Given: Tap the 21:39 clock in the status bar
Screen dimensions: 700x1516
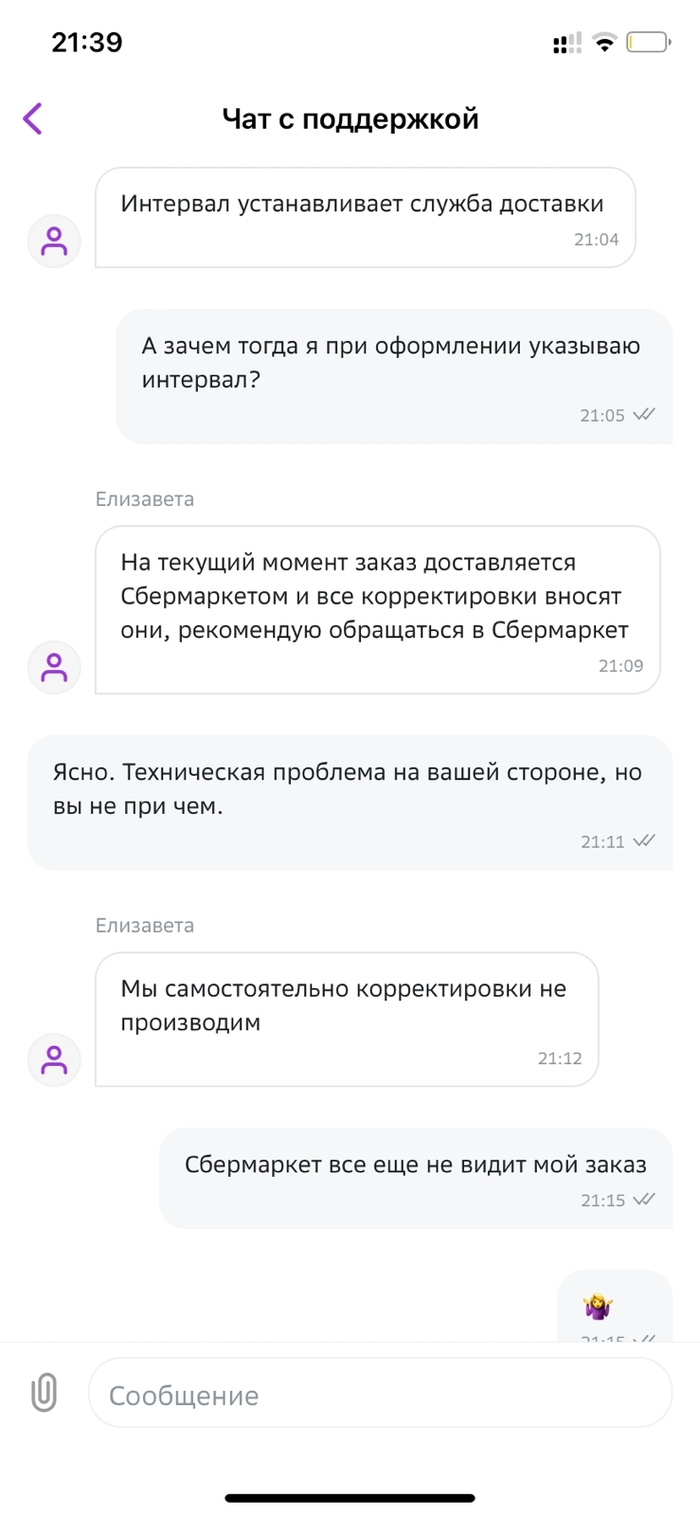Looking at the screenshot, I should point(87,42).
